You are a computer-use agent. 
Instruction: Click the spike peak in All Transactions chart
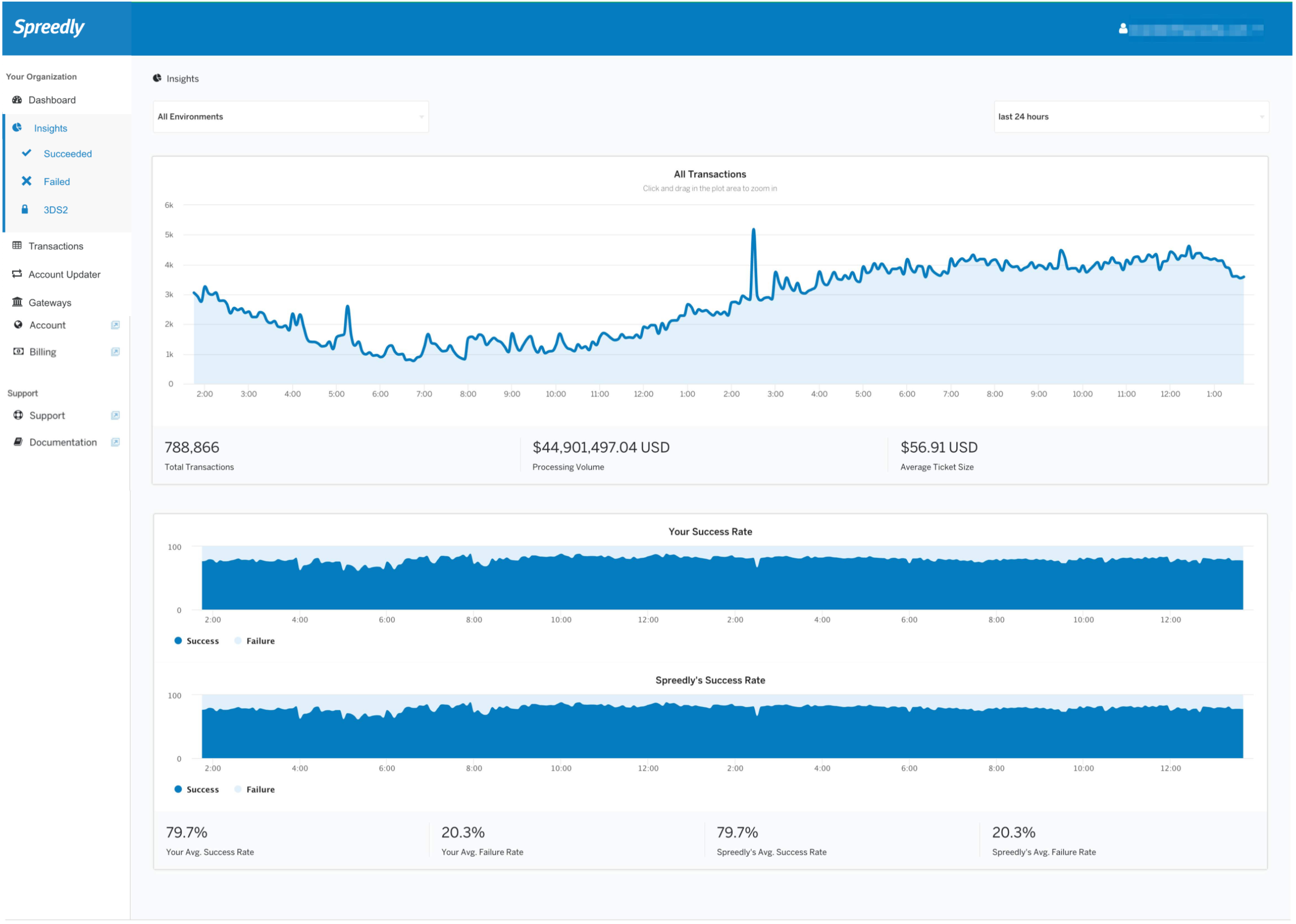click(x=755, y=230)
